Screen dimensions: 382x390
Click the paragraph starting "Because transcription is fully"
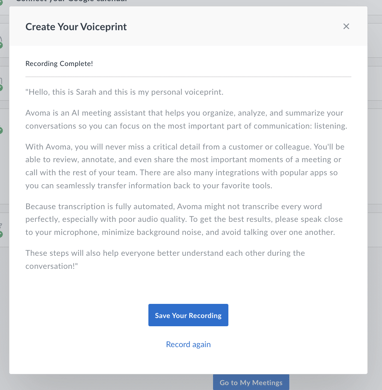coord(184,219)
